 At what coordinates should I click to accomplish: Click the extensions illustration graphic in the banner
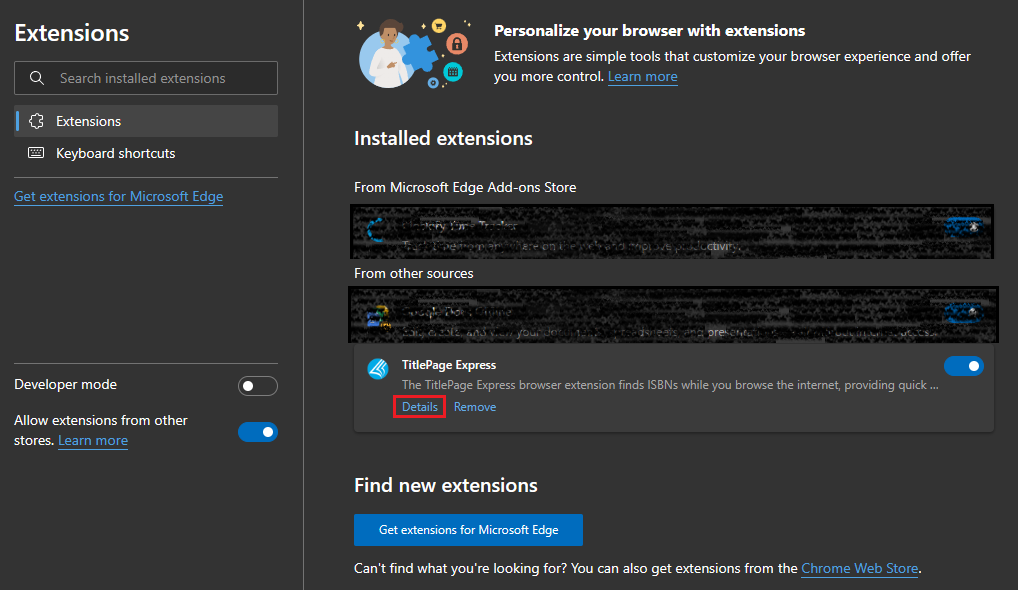[x=414, y=54]
